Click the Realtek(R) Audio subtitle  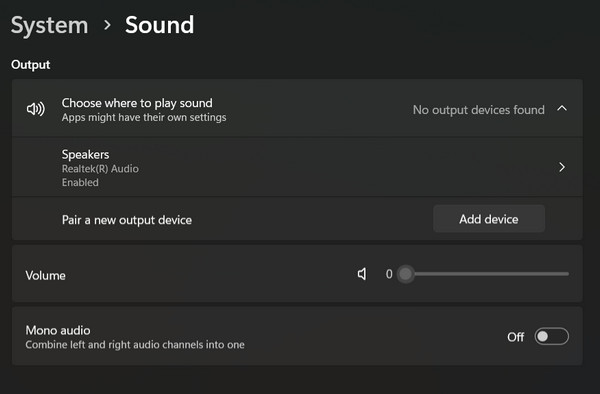(x=100, y=169)
